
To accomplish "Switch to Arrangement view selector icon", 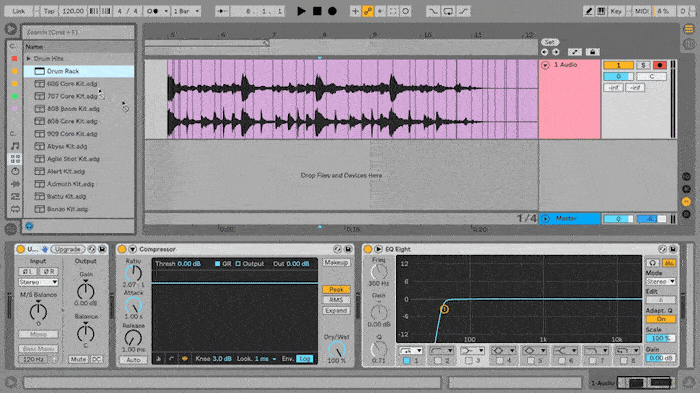I will (x=688, y=29).
